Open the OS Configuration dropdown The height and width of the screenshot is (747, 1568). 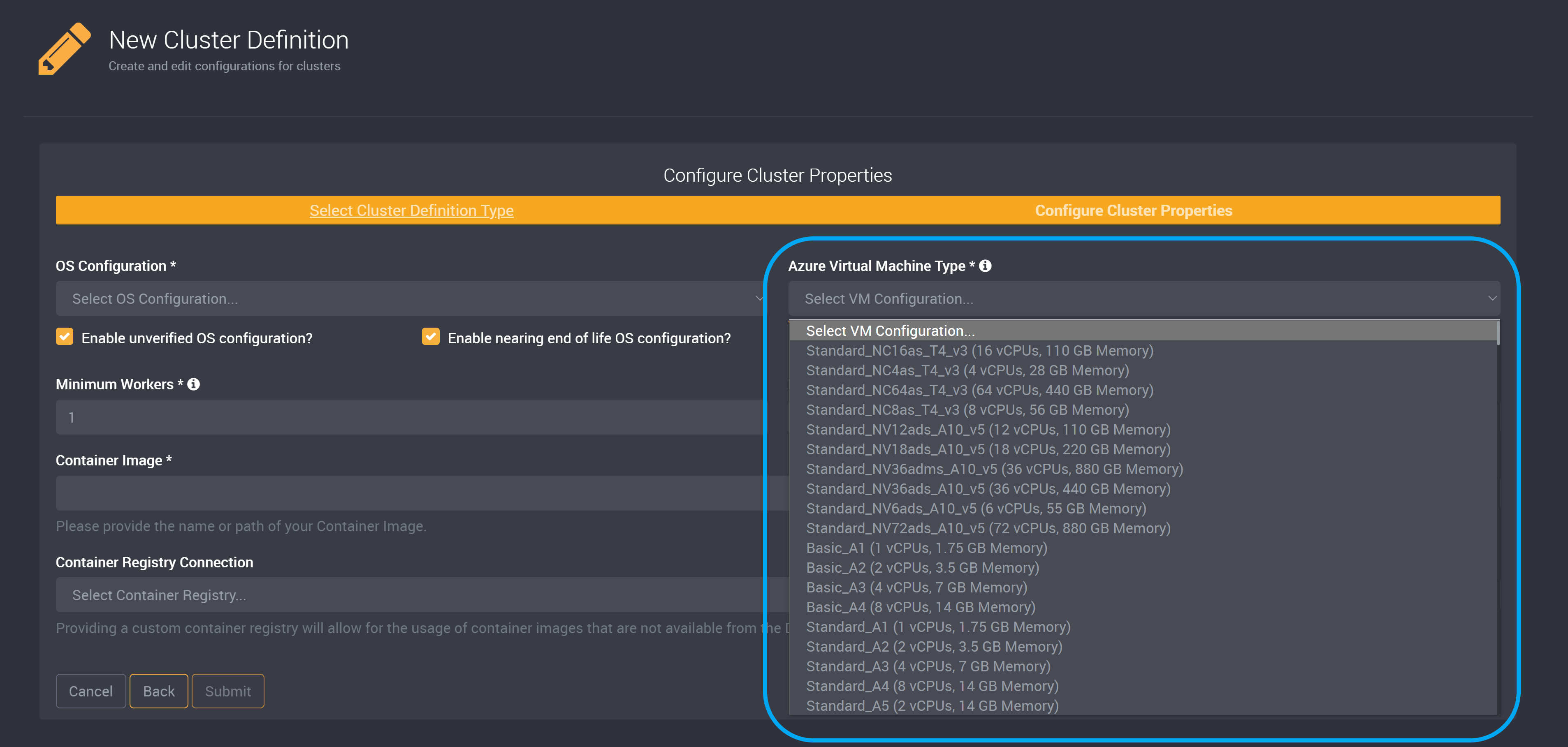[x=411, y=298]
